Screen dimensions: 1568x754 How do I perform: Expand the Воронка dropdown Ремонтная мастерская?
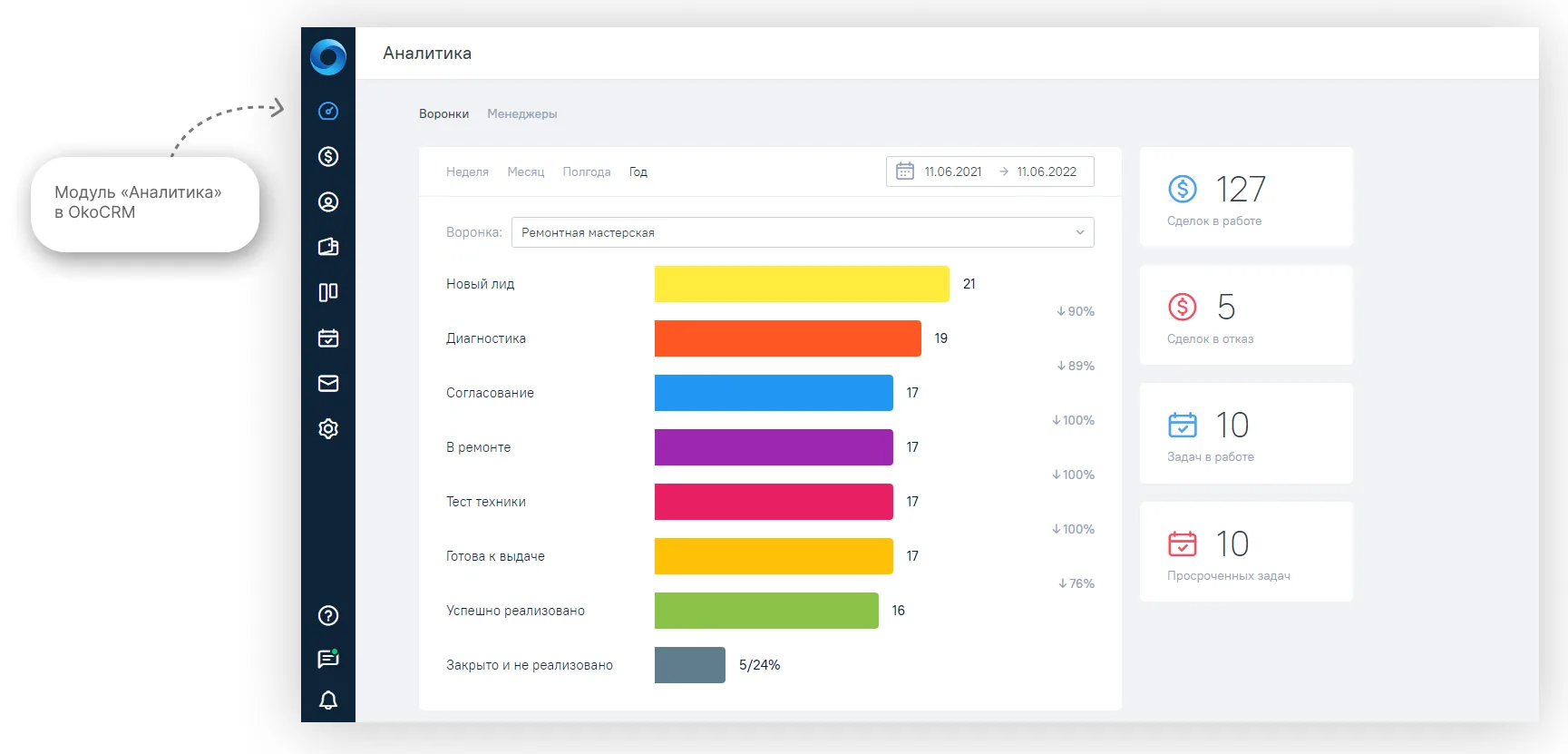coord(803,232)
